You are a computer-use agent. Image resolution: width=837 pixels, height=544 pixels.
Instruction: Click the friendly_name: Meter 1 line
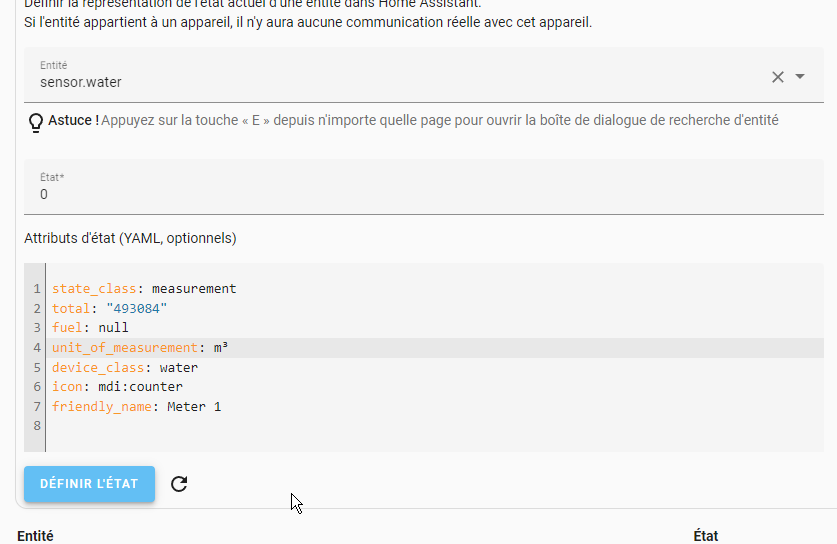click(137, 406)
